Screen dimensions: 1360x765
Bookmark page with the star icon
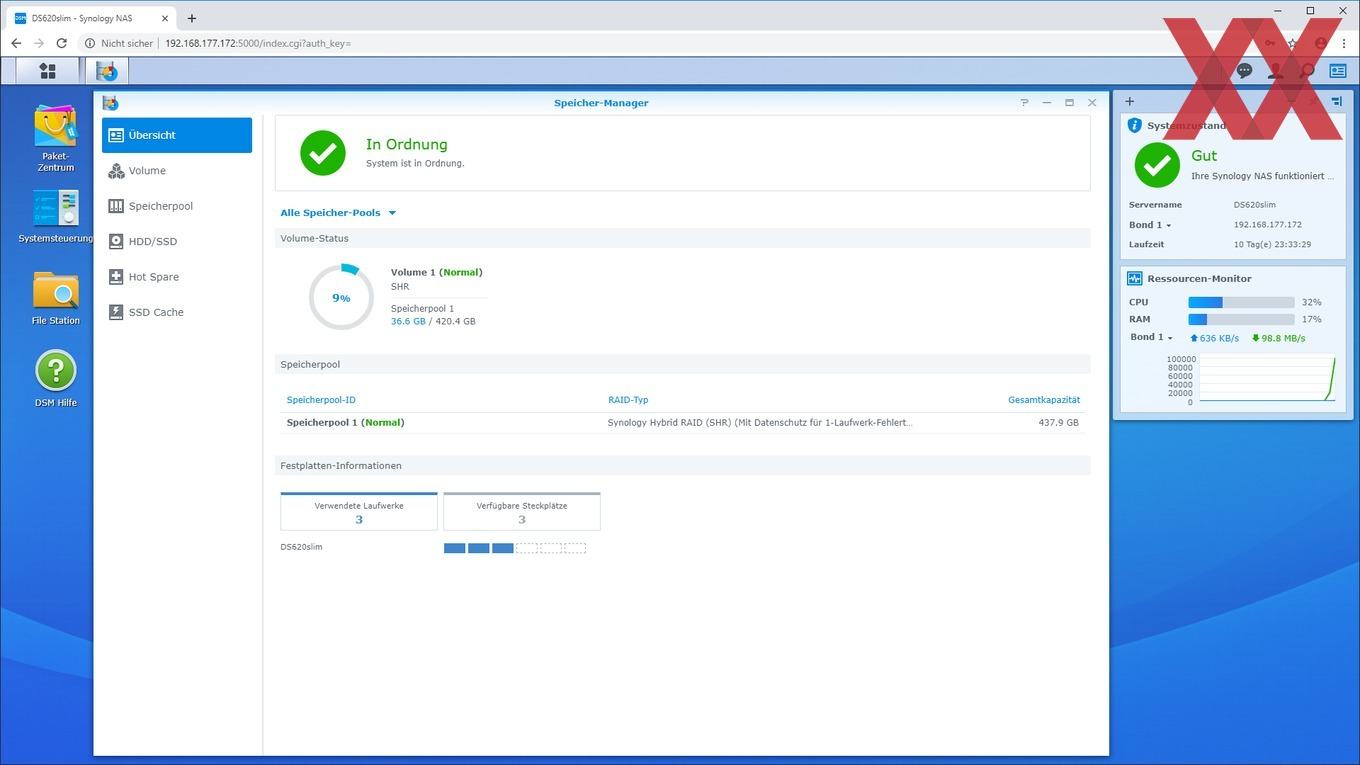(x=1293, y=43)
